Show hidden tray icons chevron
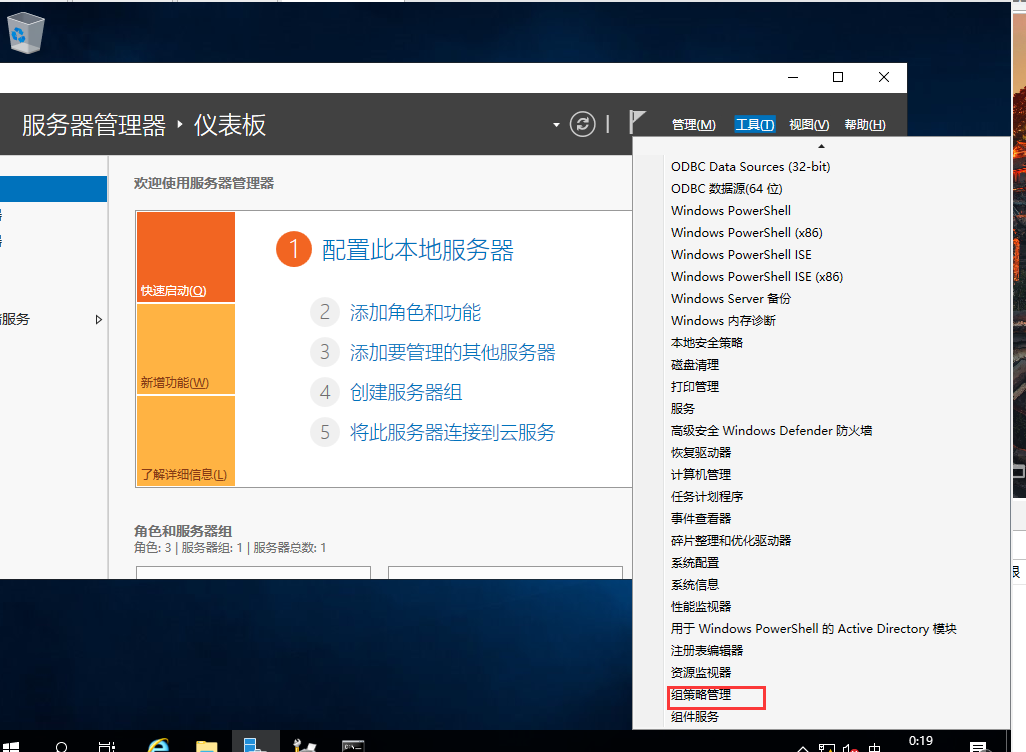 tap(803, 747)
